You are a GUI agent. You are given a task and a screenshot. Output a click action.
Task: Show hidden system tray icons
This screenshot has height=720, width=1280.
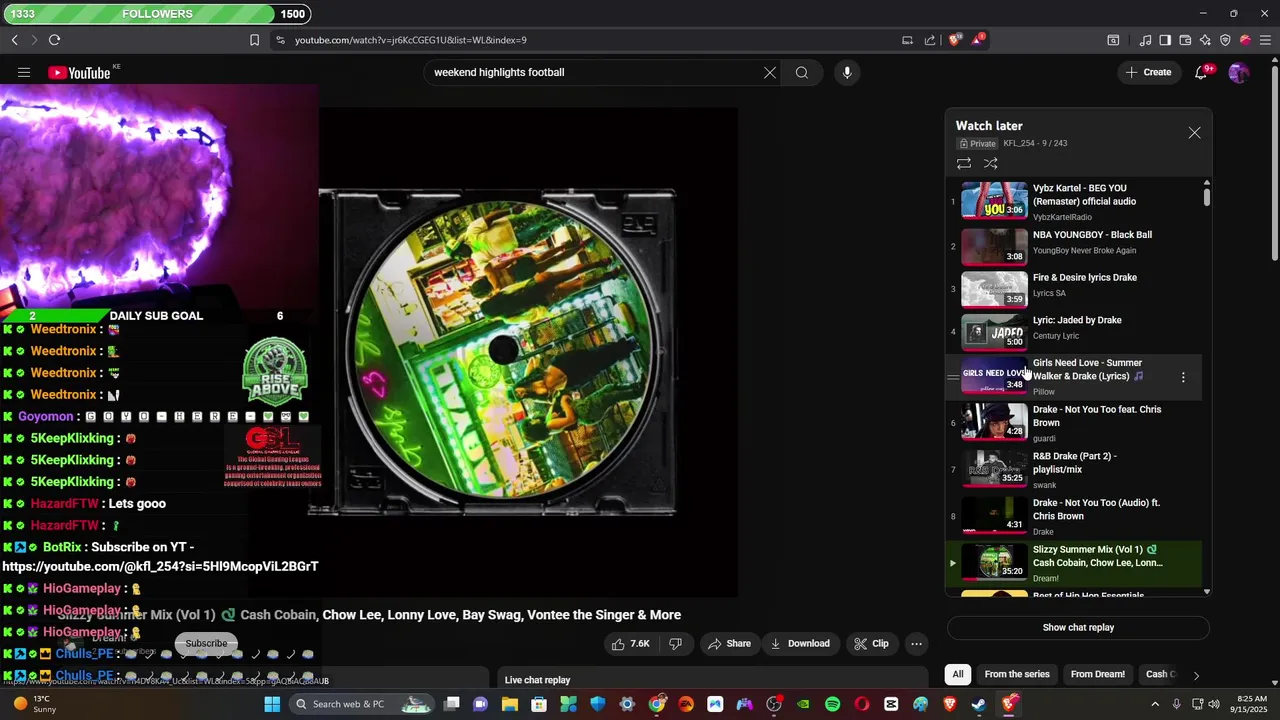[x=1156, y=704]
